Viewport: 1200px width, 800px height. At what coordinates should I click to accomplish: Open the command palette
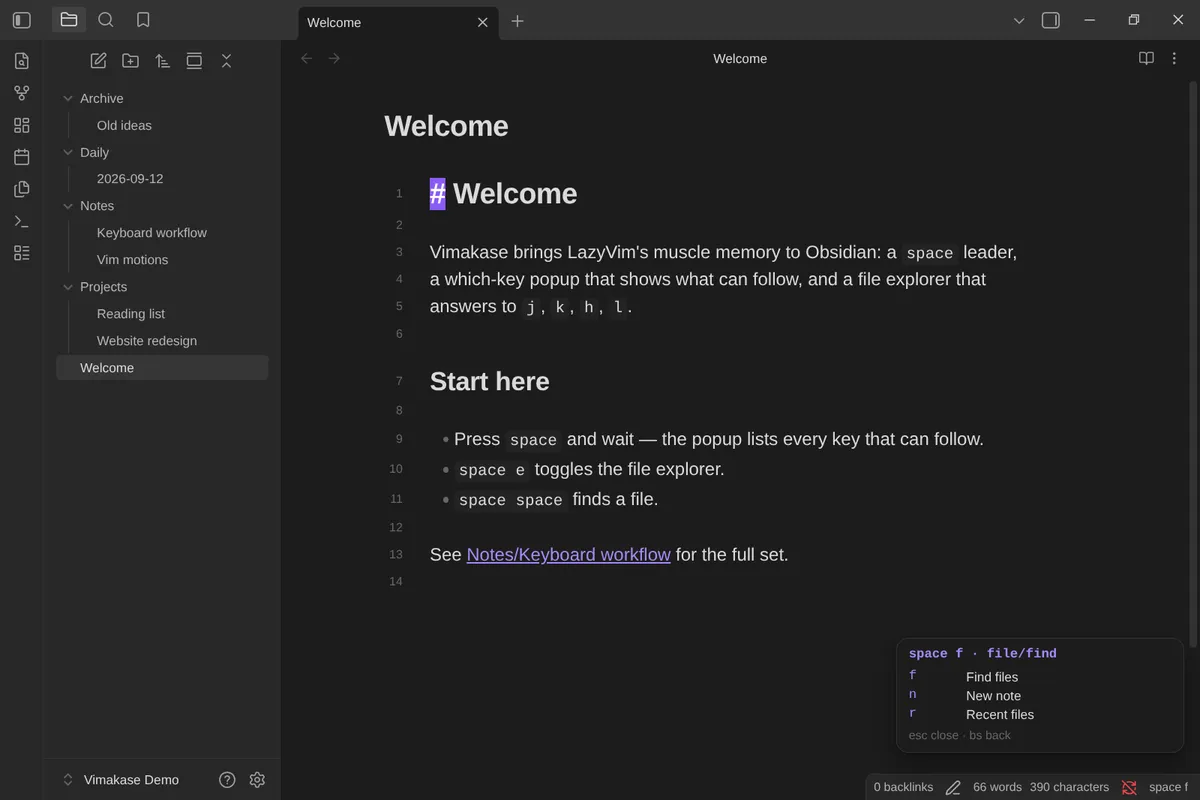point(21,221)
